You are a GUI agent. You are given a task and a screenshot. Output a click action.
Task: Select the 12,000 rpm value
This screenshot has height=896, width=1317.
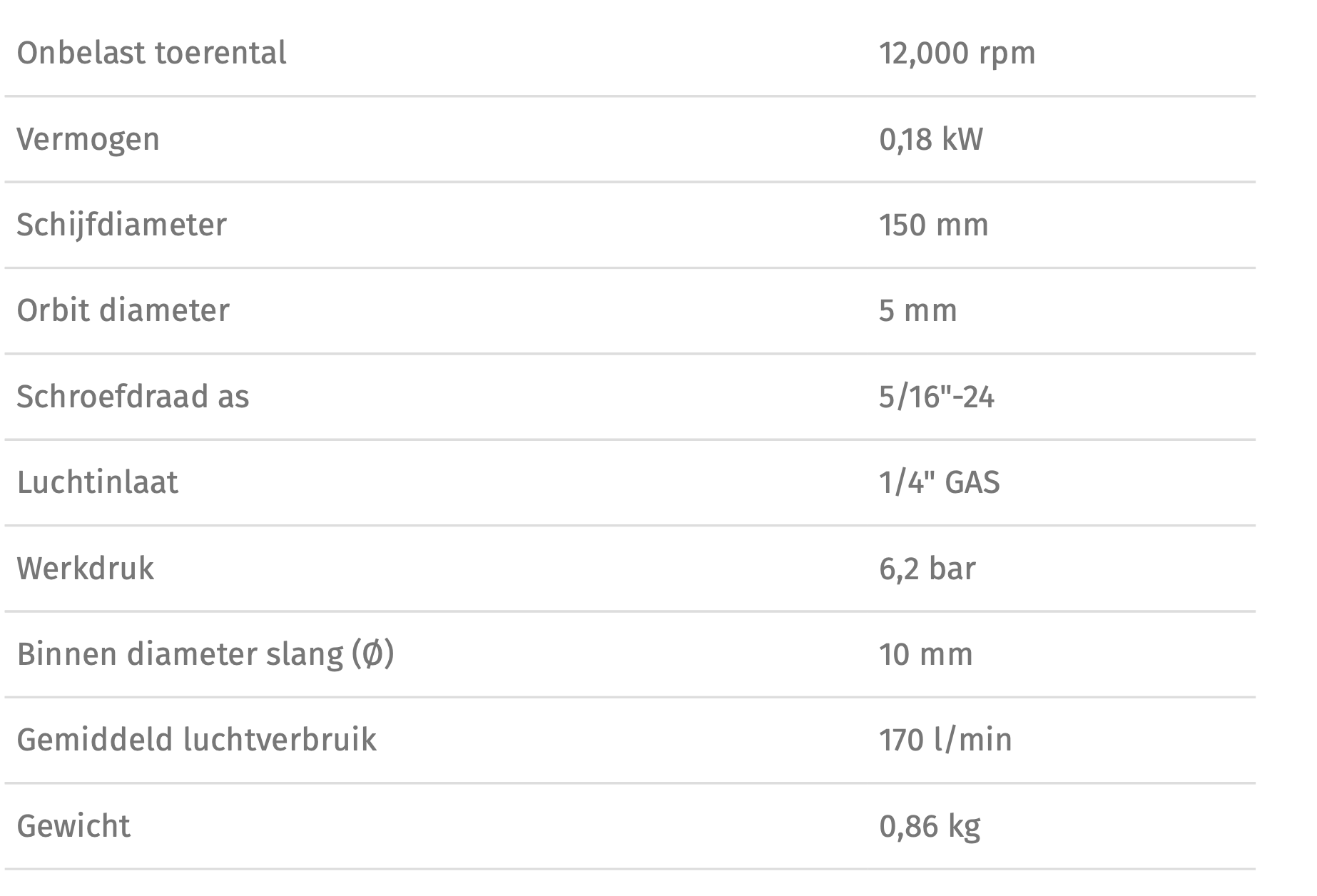957,54
